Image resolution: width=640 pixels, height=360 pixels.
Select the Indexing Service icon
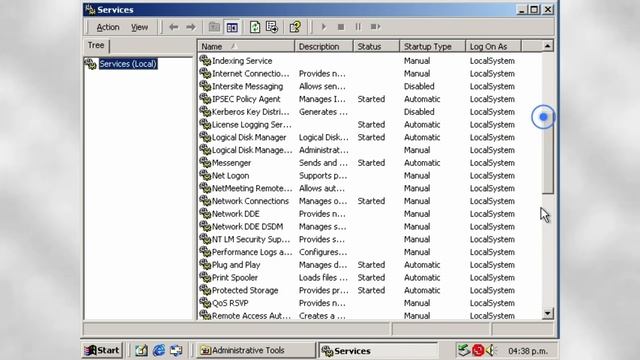pos(205,60)
